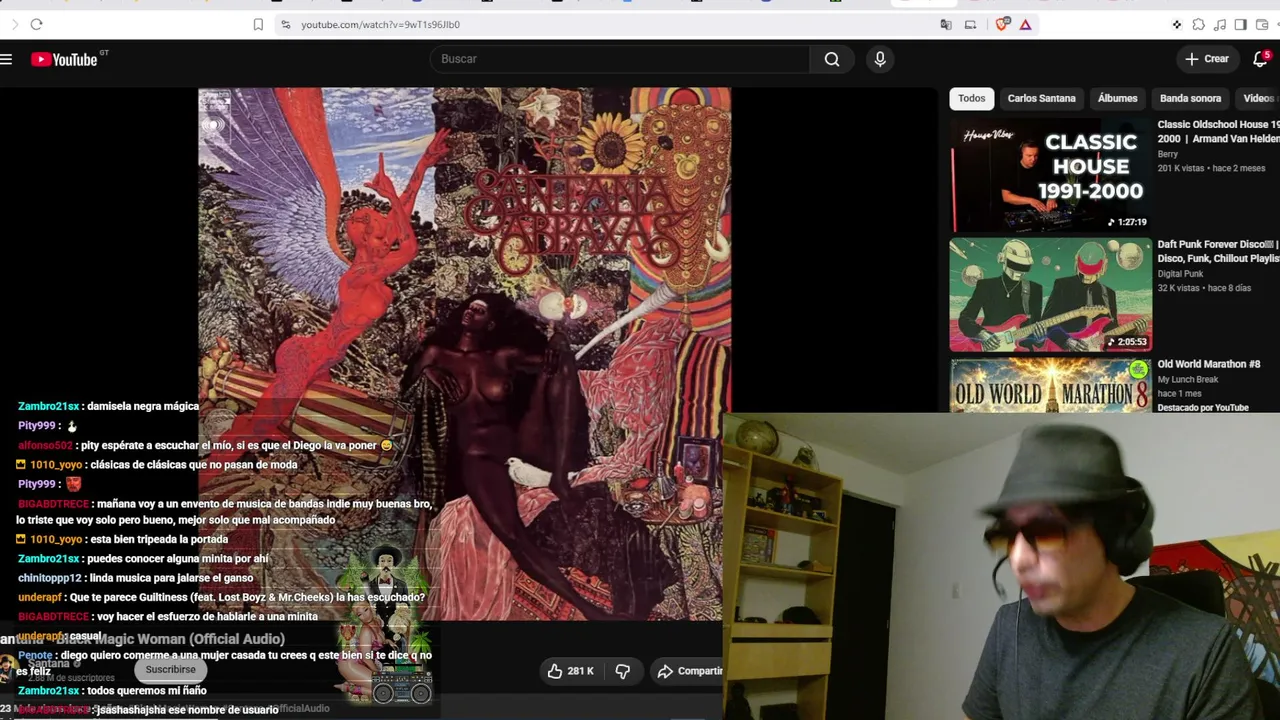Open the notifications bell

point(1260,59)
